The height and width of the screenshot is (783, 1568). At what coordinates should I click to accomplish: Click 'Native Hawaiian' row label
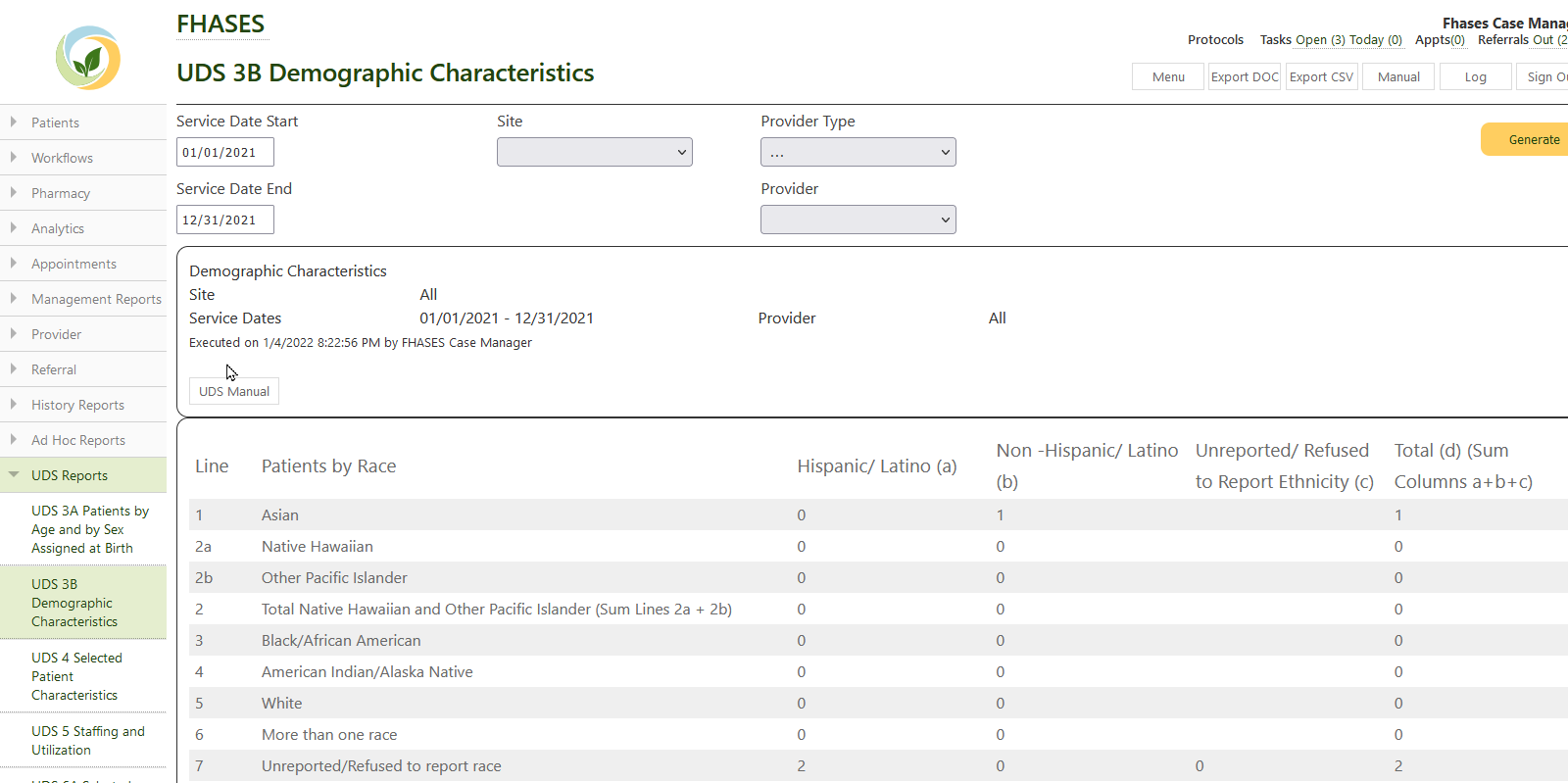318,546
